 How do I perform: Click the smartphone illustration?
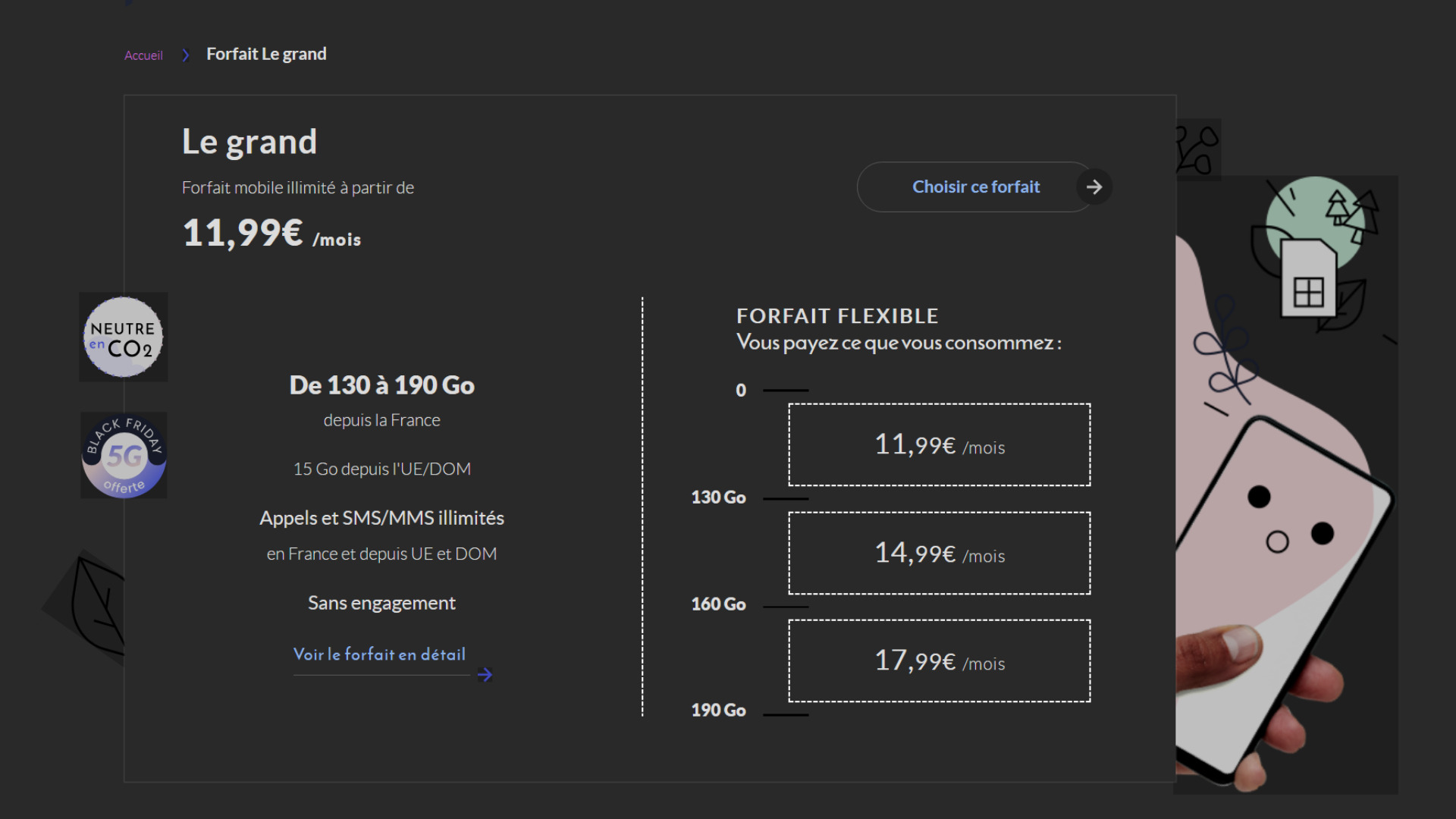tap(1285, 599)
